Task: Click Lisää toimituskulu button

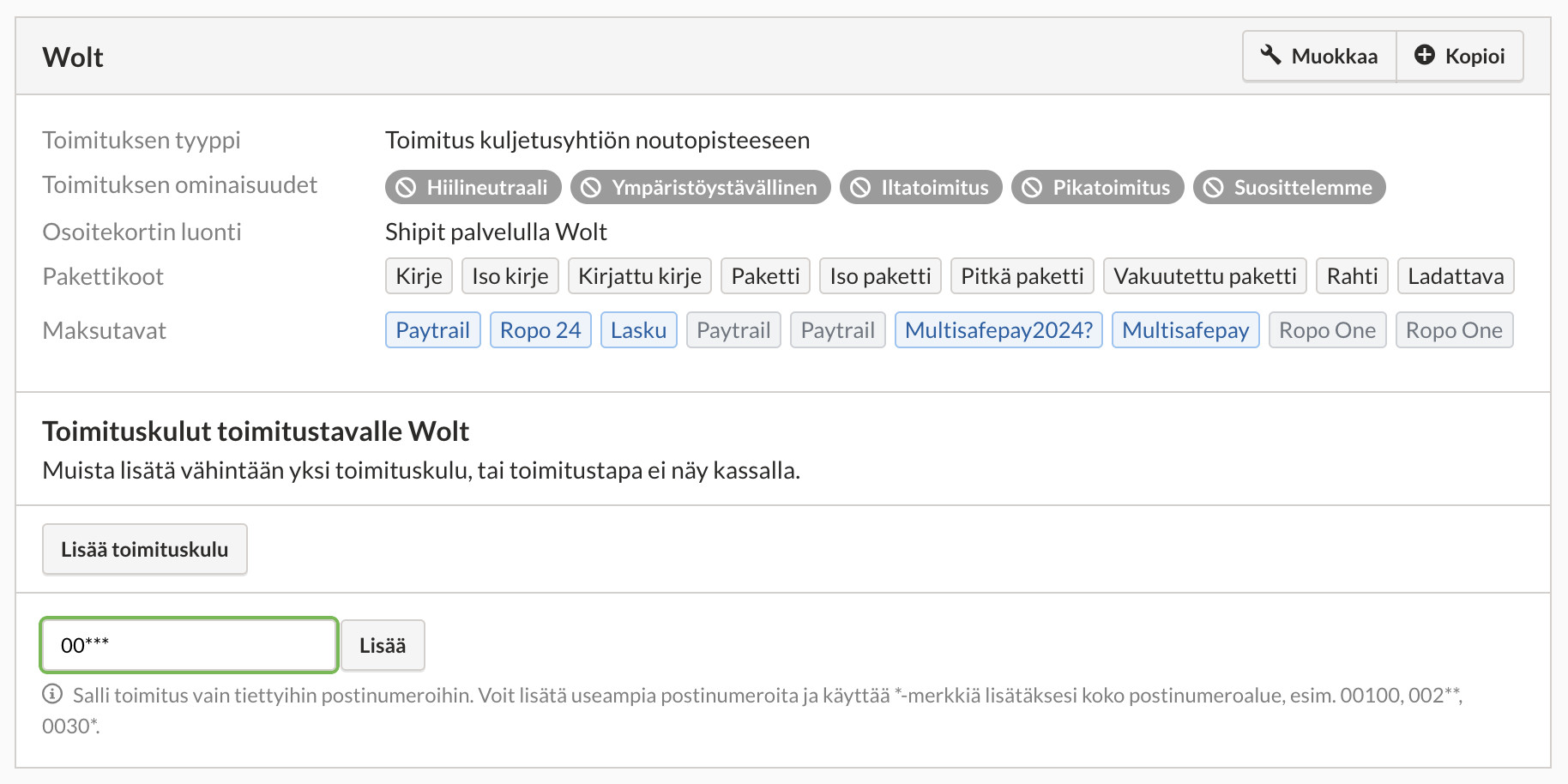Action: [x=145, y=549]
